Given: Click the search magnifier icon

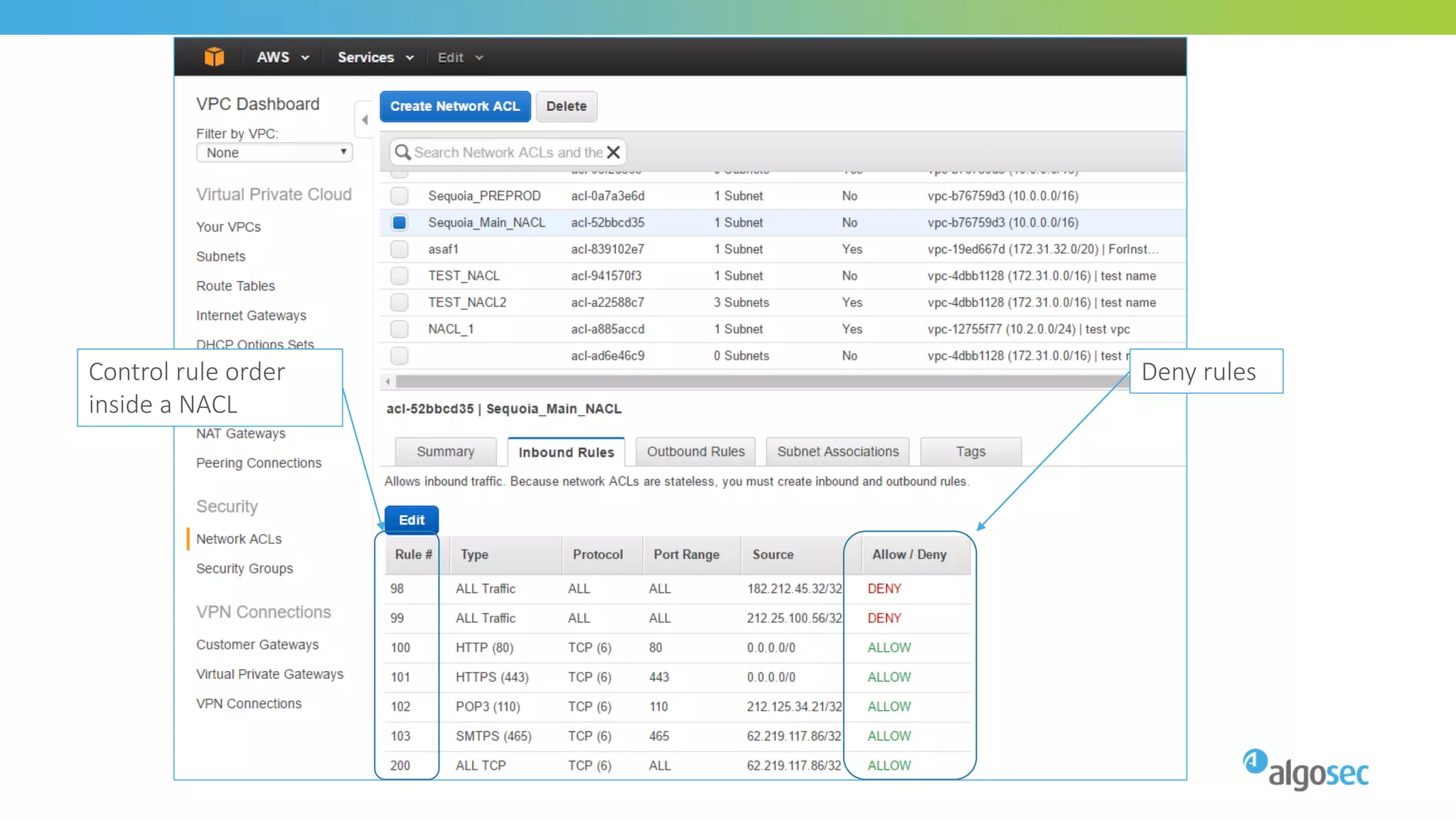Looking at the screenshot, I should [x=402, y=152].
